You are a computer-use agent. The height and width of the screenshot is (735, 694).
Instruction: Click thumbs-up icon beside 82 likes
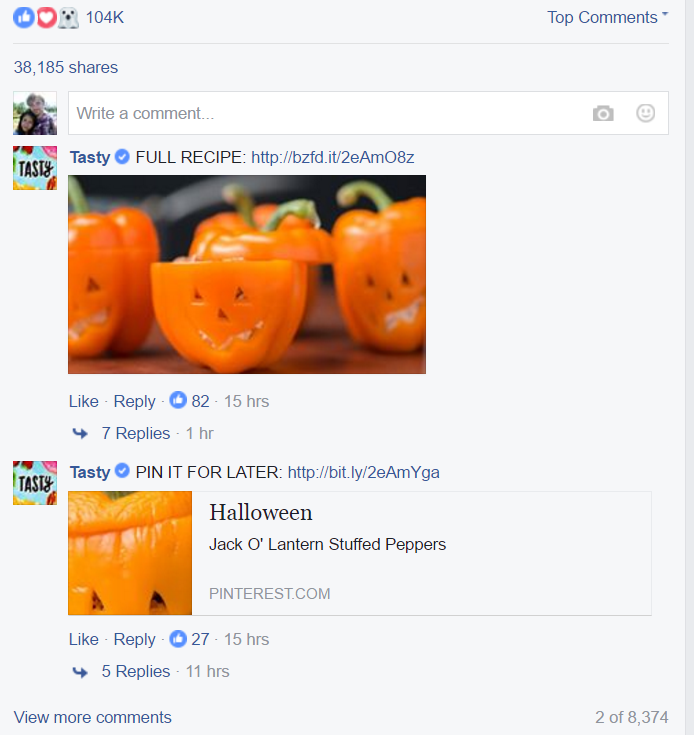pyautogui.click(x=178, y=400)
